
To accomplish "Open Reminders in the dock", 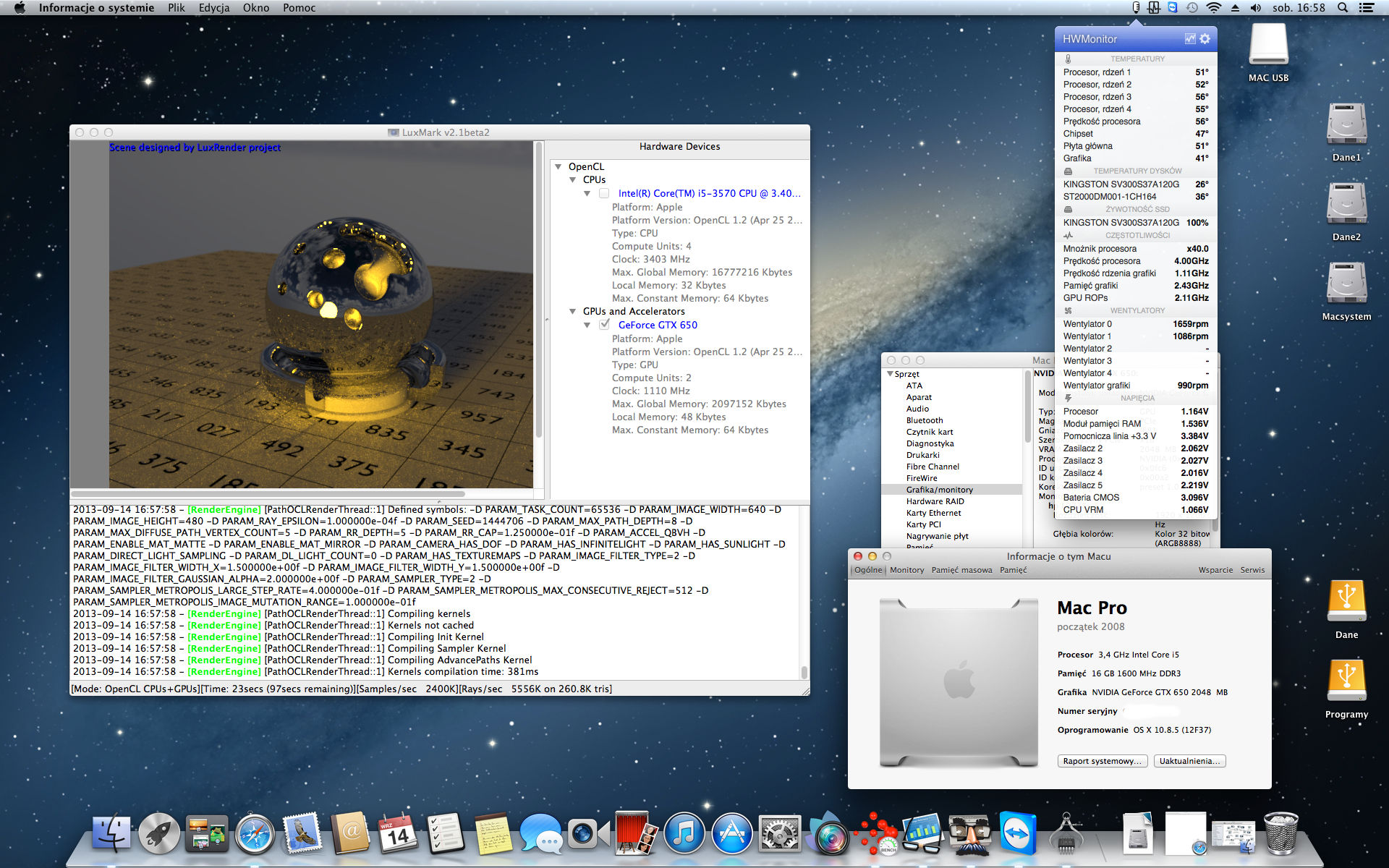I will 445,834.
